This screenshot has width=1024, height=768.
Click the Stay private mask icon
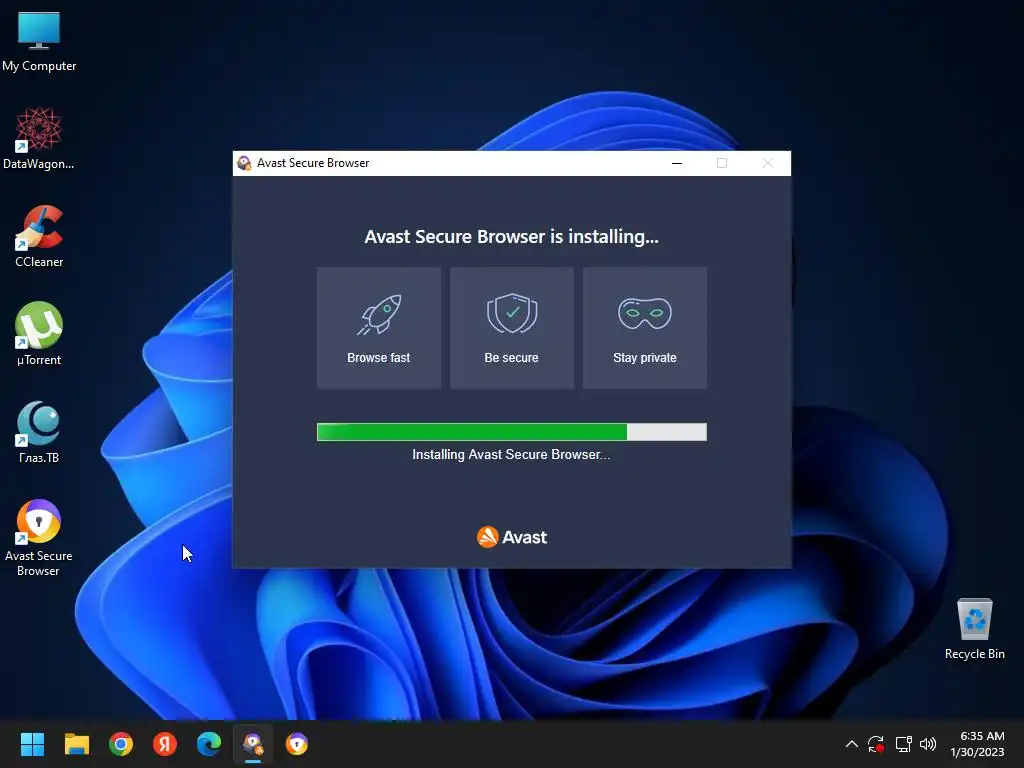[x=645, y=313]
